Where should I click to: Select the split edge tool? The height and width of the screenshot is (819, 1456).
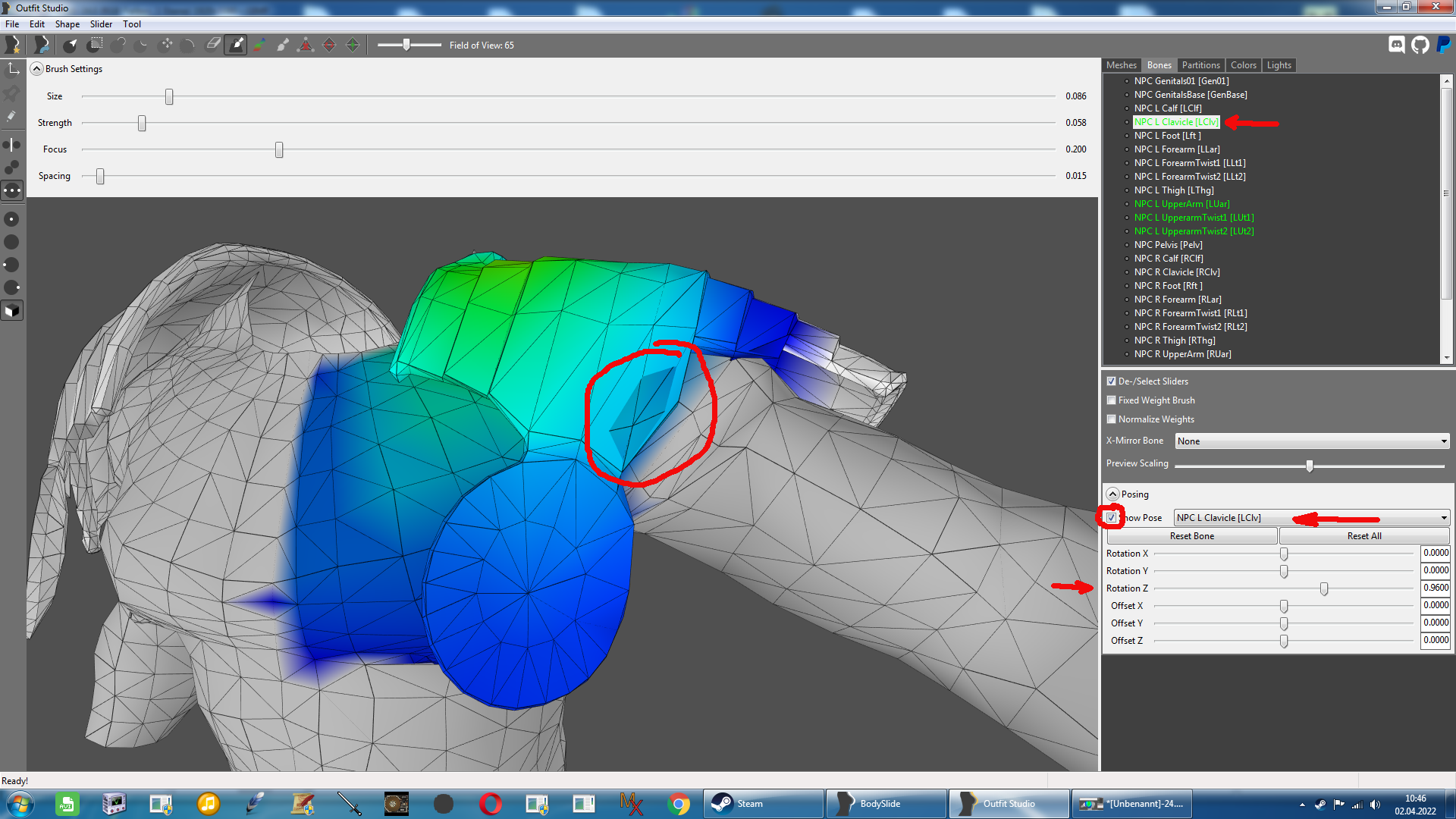[x=353, y=45]
